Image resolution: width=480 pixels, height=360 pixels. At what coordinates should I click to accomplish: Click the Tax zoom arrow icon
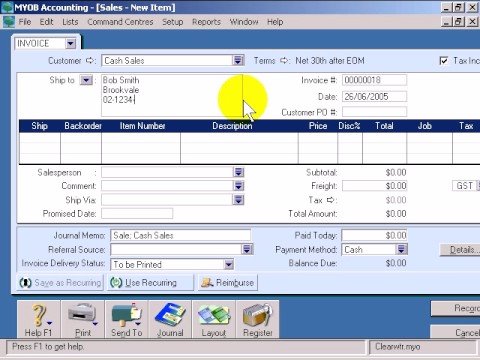point(330,200)
